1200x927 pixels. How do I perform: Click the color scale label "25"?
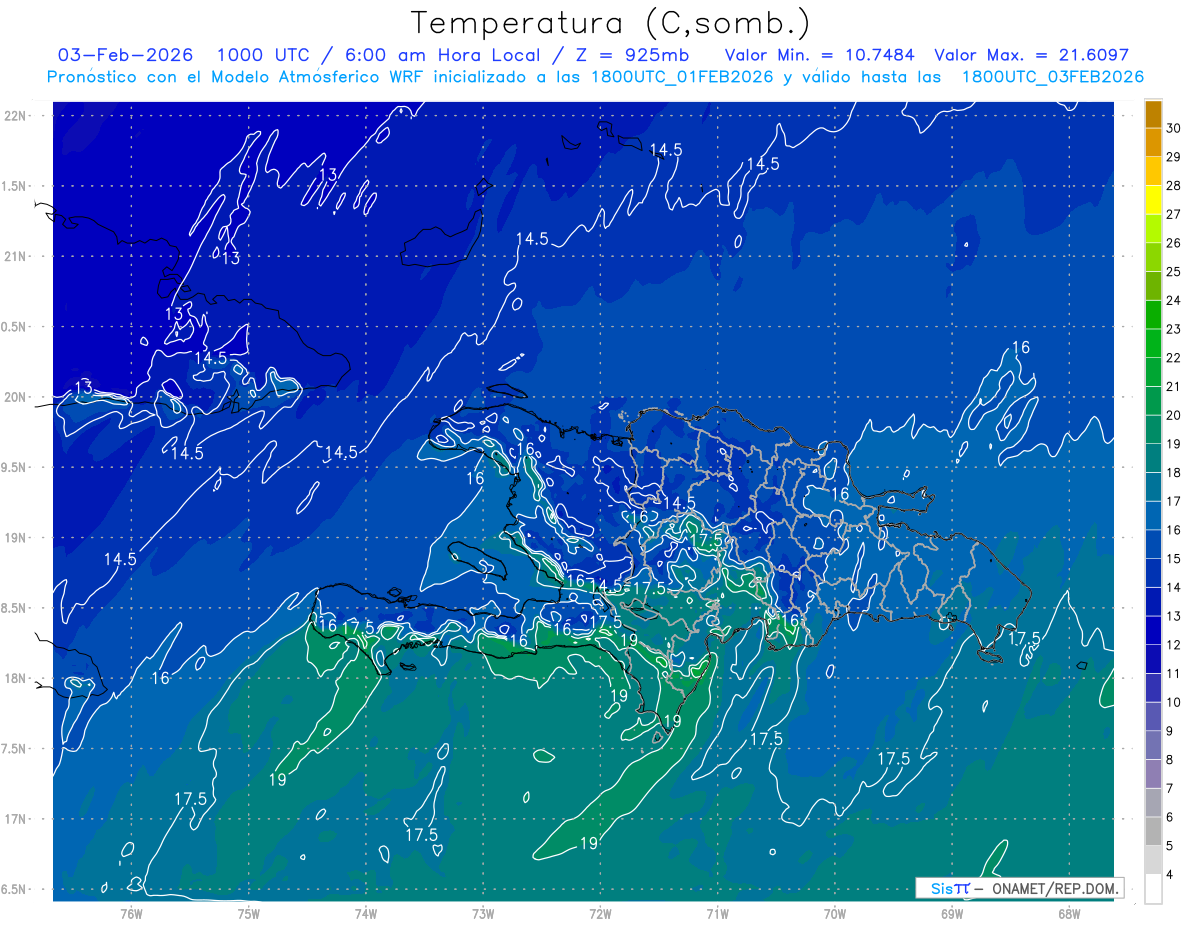click(1173, 271)
